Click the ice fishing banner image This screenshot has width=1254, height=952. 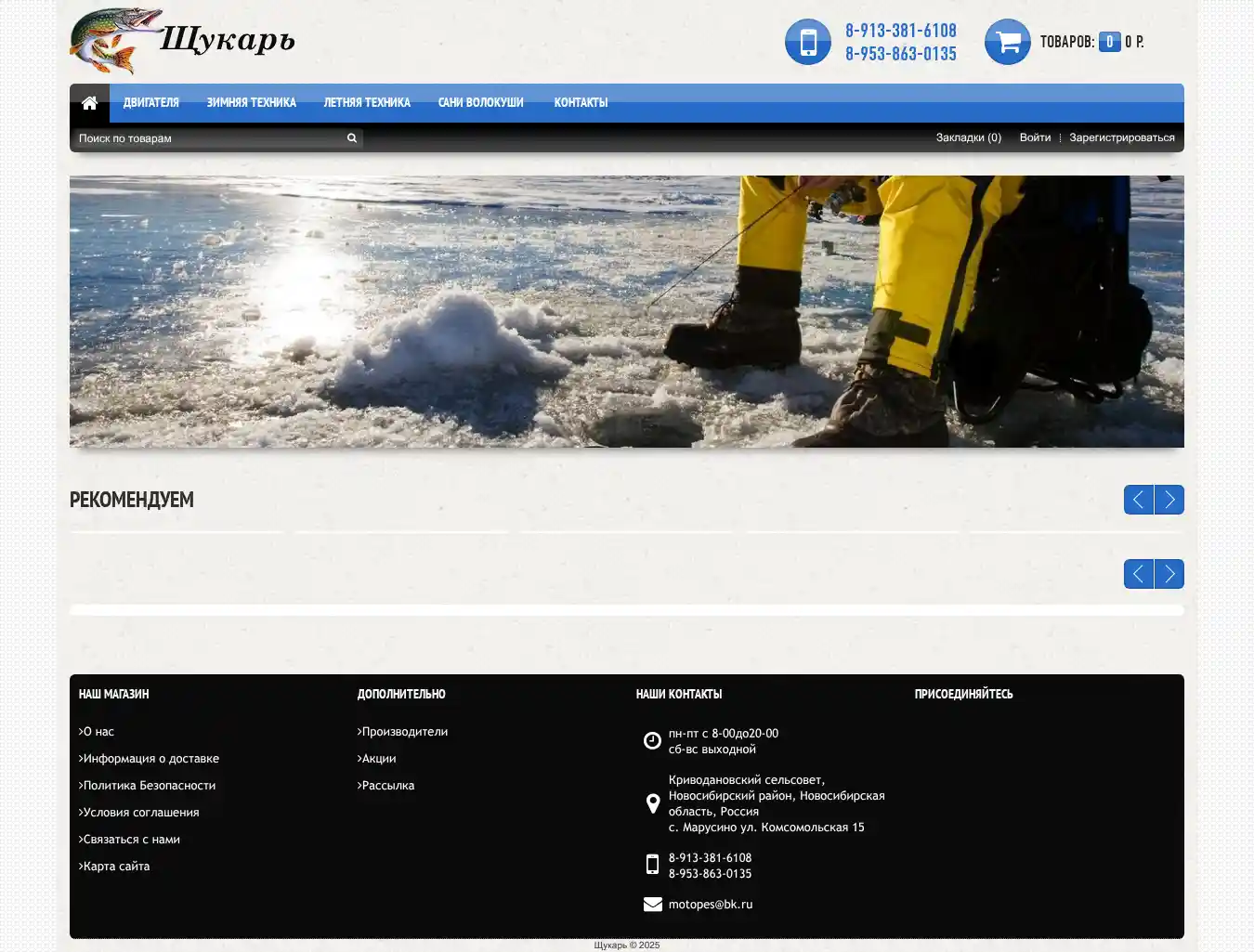(x=627, y=311)
